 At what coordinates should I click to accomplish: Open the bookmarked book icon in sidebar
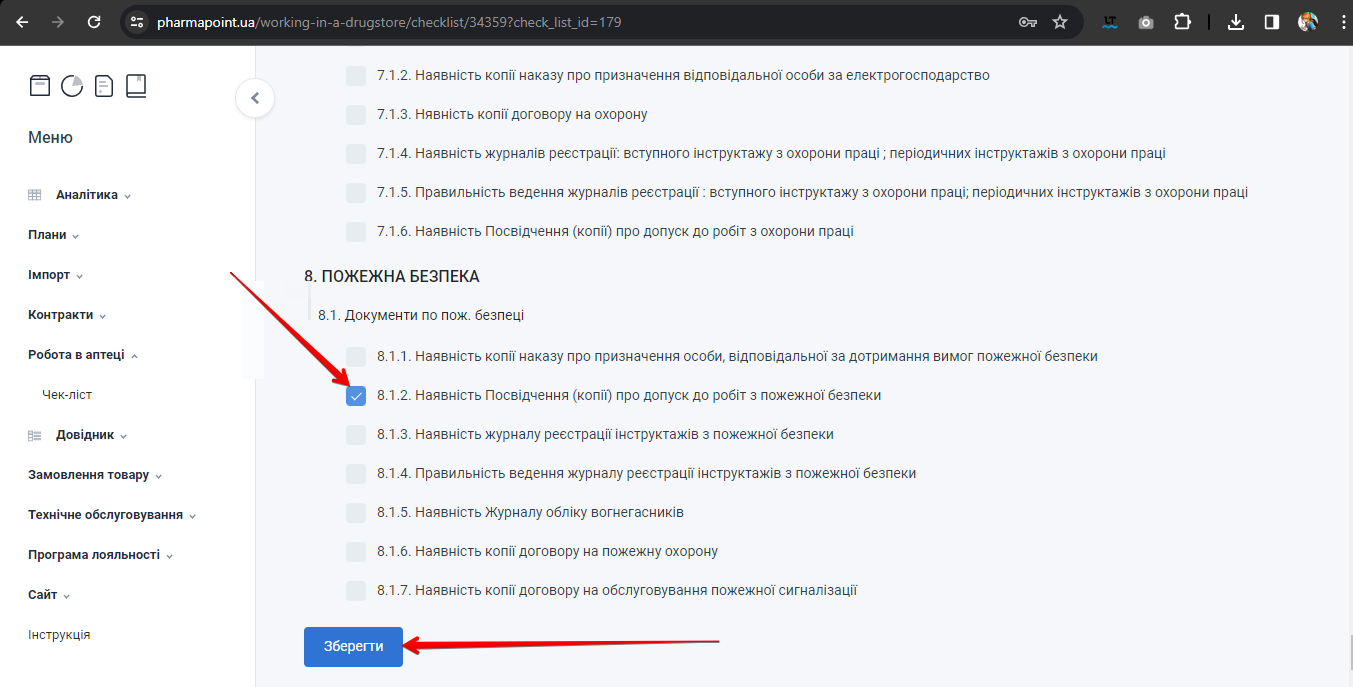click(136, 86)
